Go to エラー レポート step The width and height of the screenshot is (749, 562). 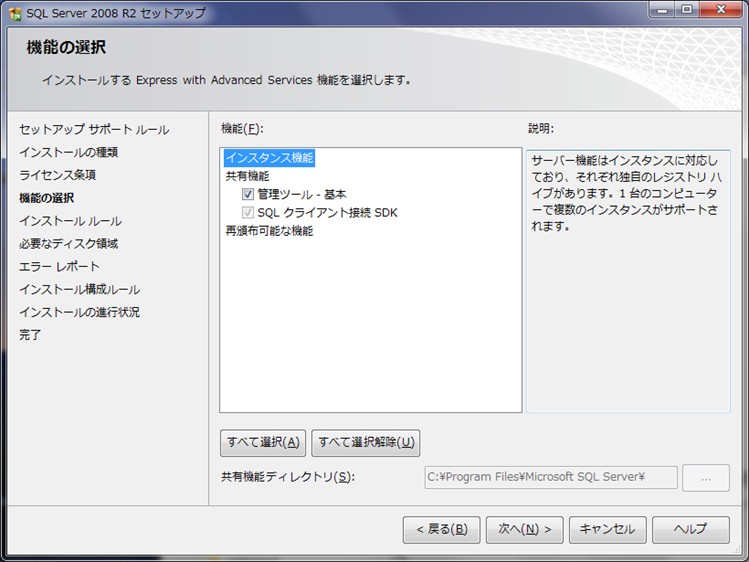tap(59, 266)
